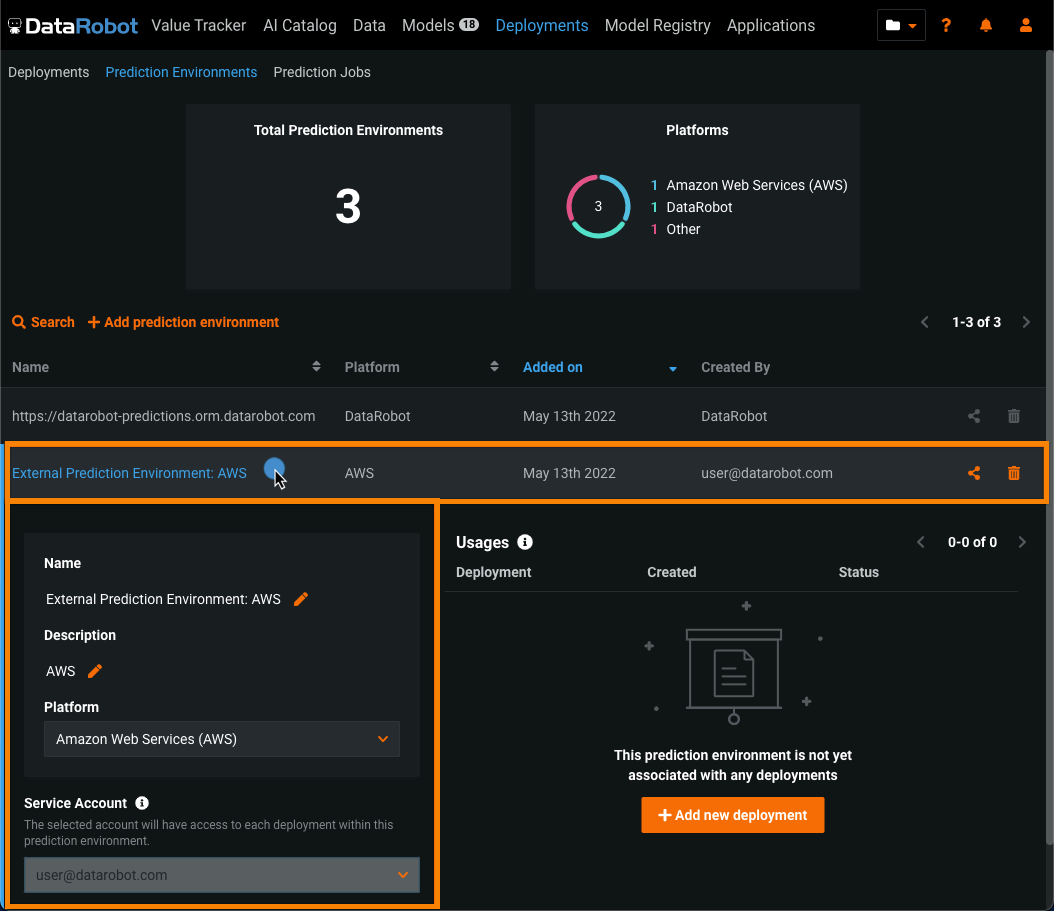1054x911 pixels.
Task: Click Add prediction environment
Action: pos(184,322)
